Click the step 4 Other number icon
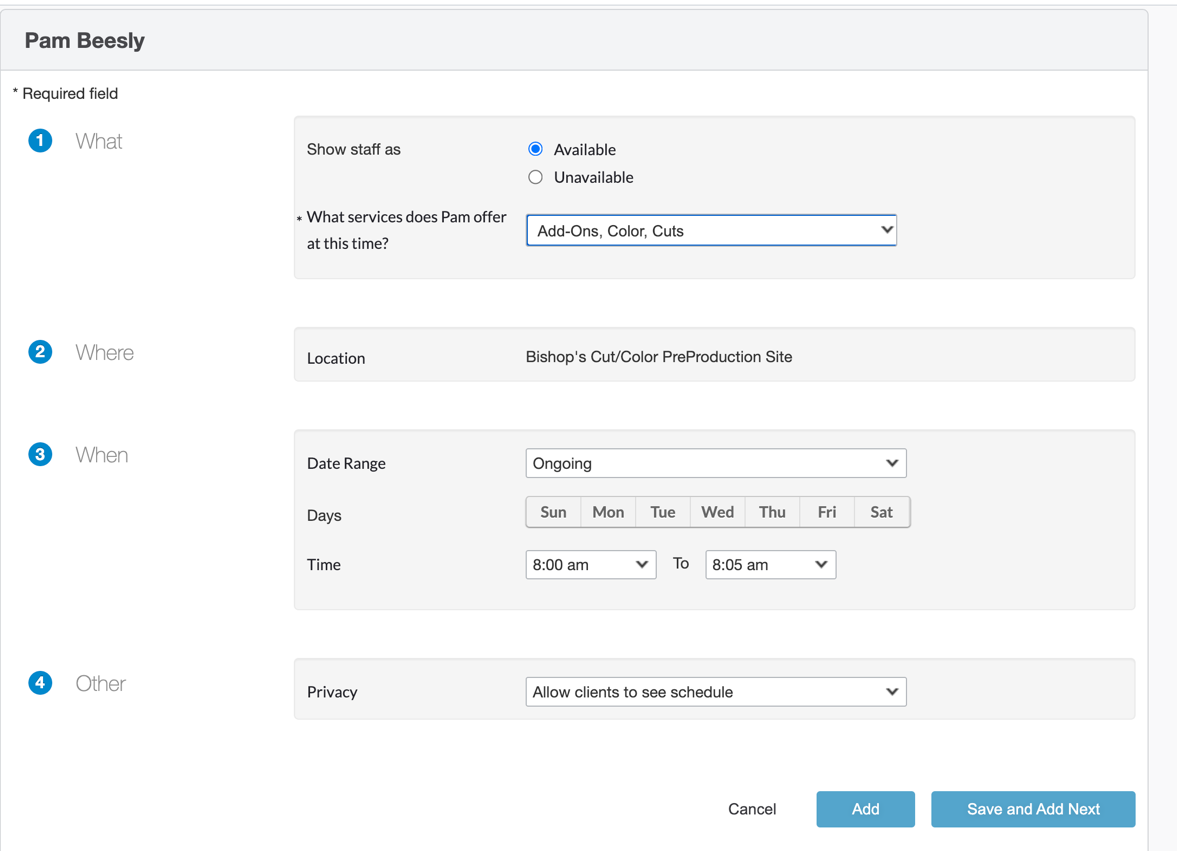This screenshot has width=1177, height=851. pos(40,683)
